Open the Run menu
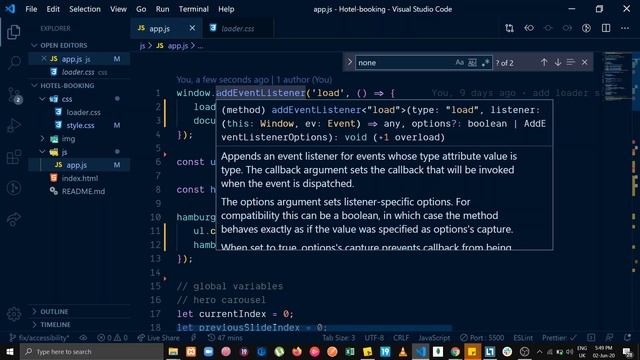The height and width of the screenshot is (360, 640). click(x=162, y=9)
